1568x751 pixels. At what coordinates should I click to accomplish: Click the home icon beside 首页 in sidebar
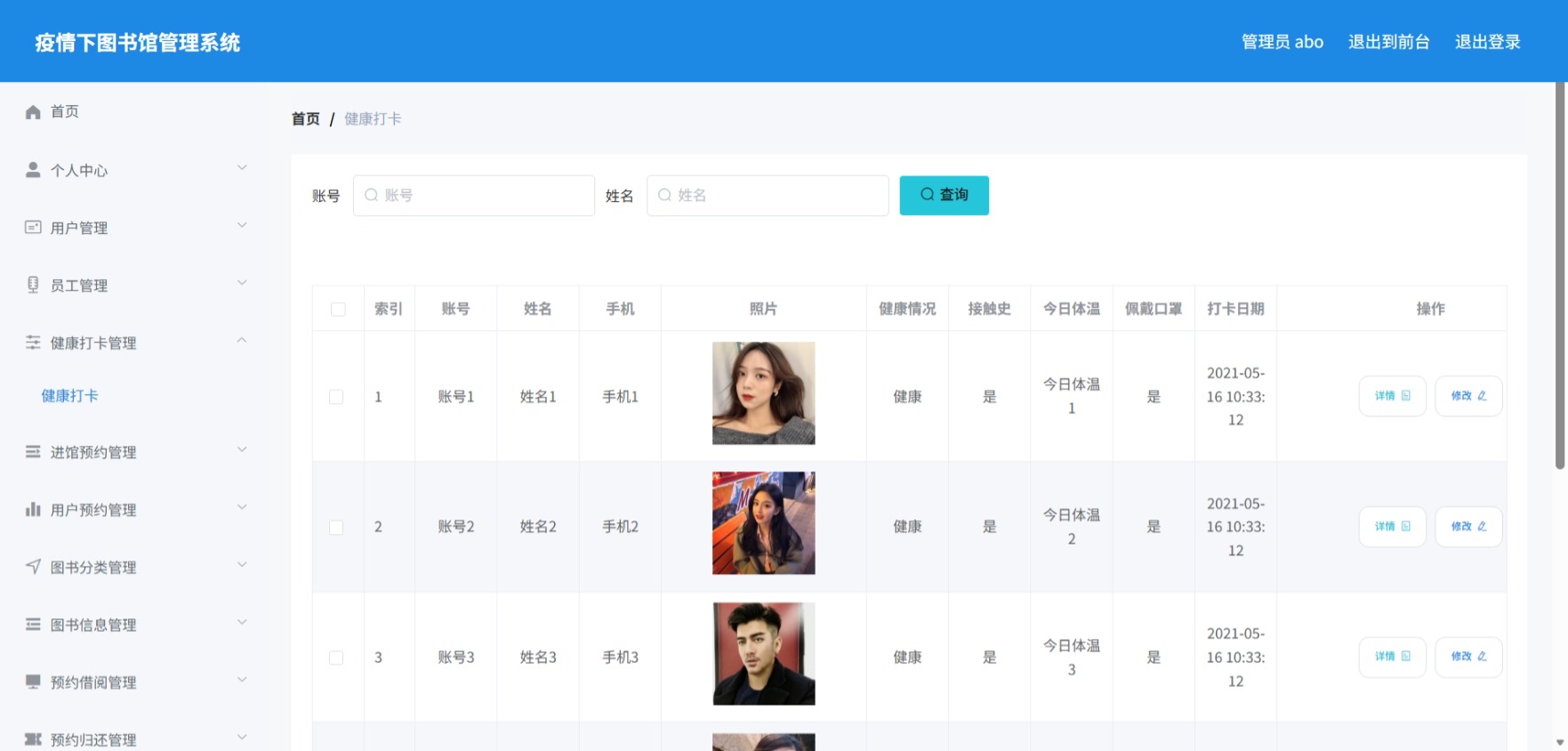tap(33, 112)
